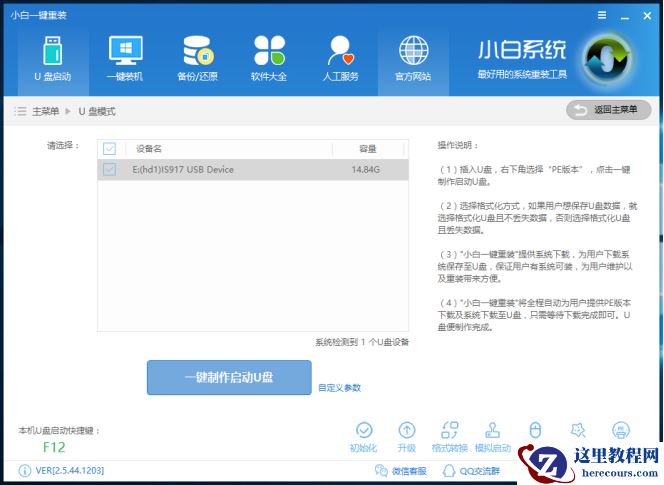Screen dimensions: 664x485
Task: Toggle the select-all checkbox in header
Action: (109, 149)
